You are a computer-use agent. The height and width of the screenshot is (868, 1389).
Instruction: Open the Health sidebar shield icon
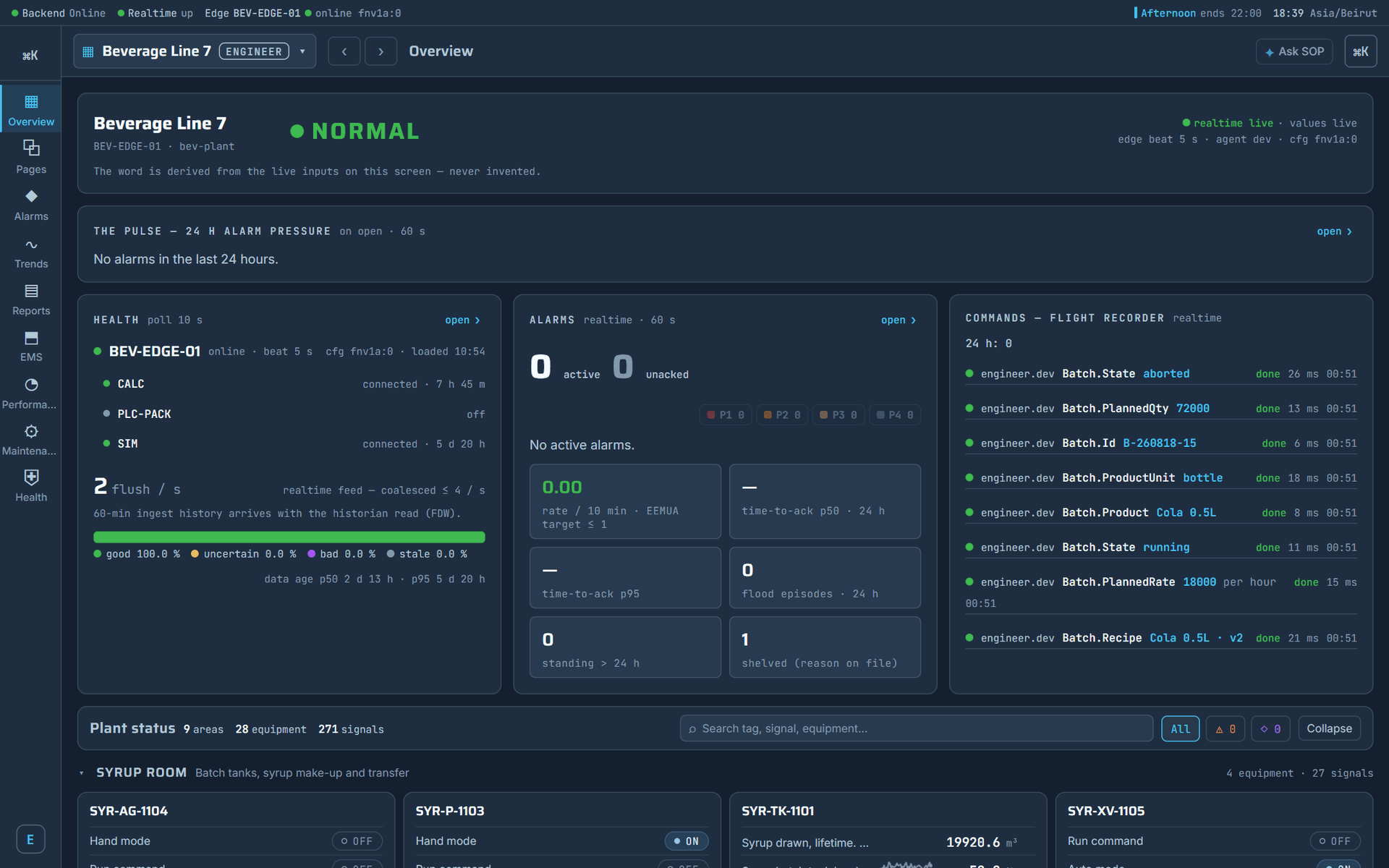(31, 477)
